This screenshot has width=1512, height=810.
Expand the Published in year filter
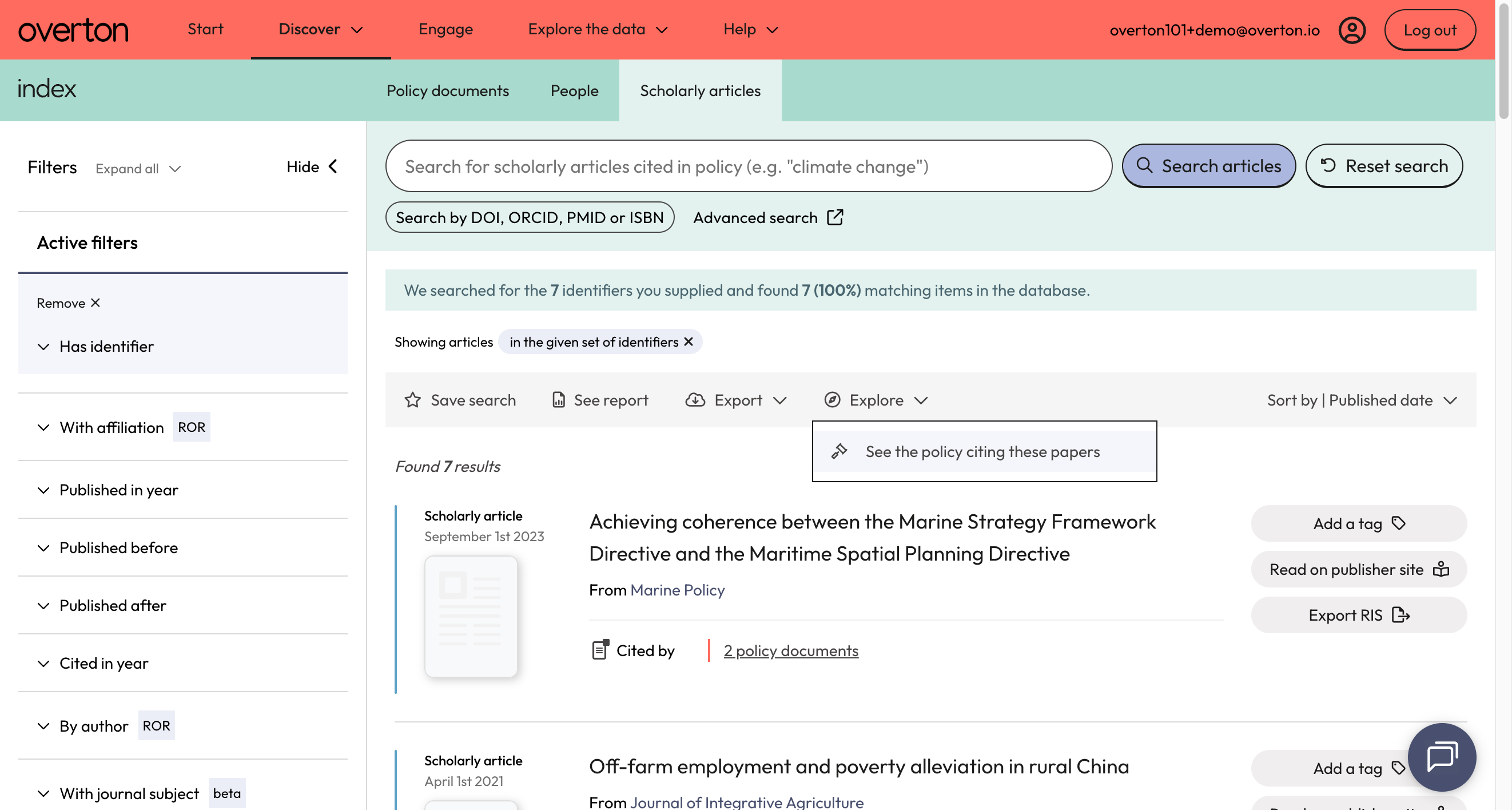[x=182, y=490]
